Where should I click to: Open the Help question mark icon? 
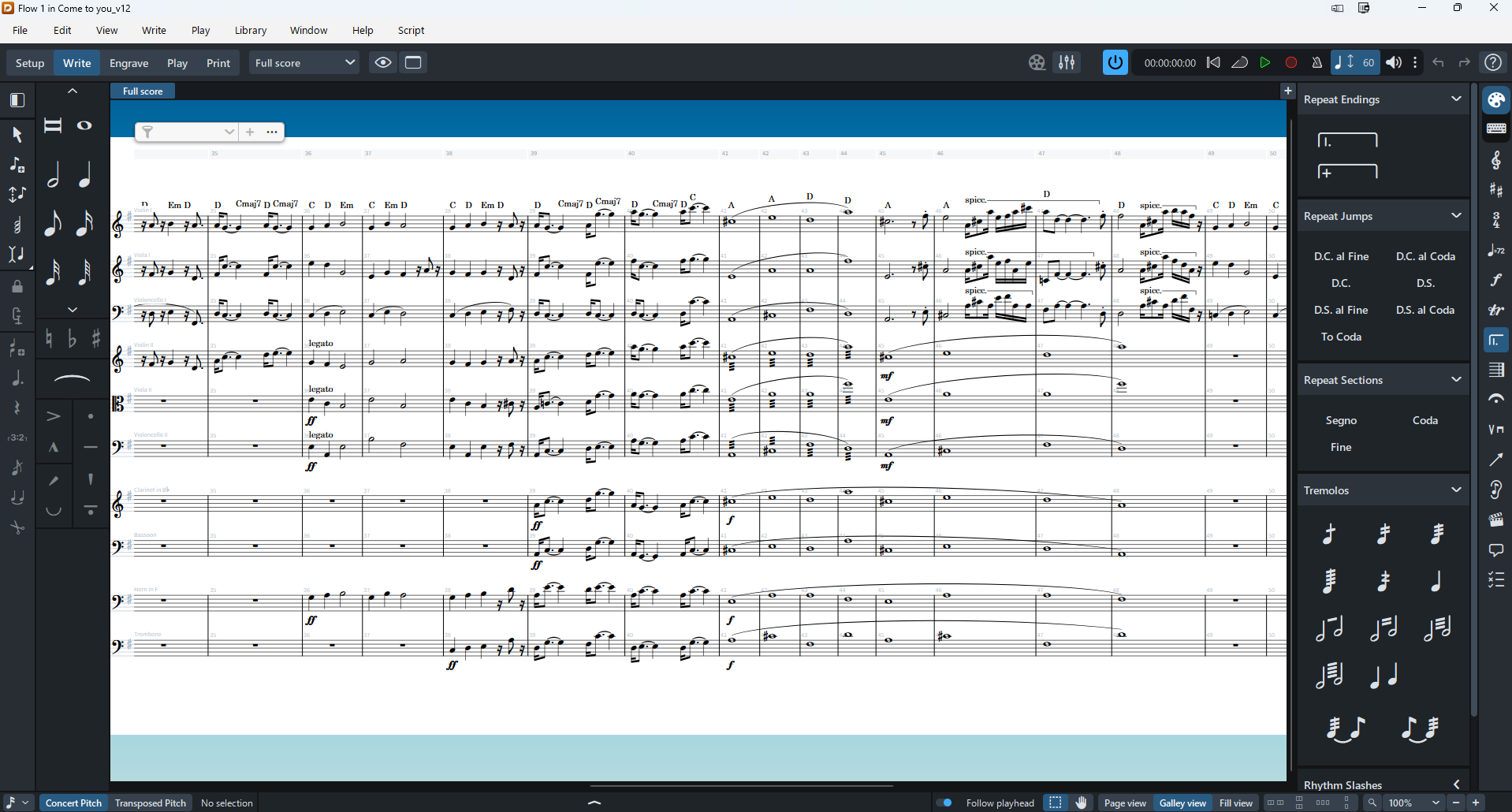[x=1493, y=63]
